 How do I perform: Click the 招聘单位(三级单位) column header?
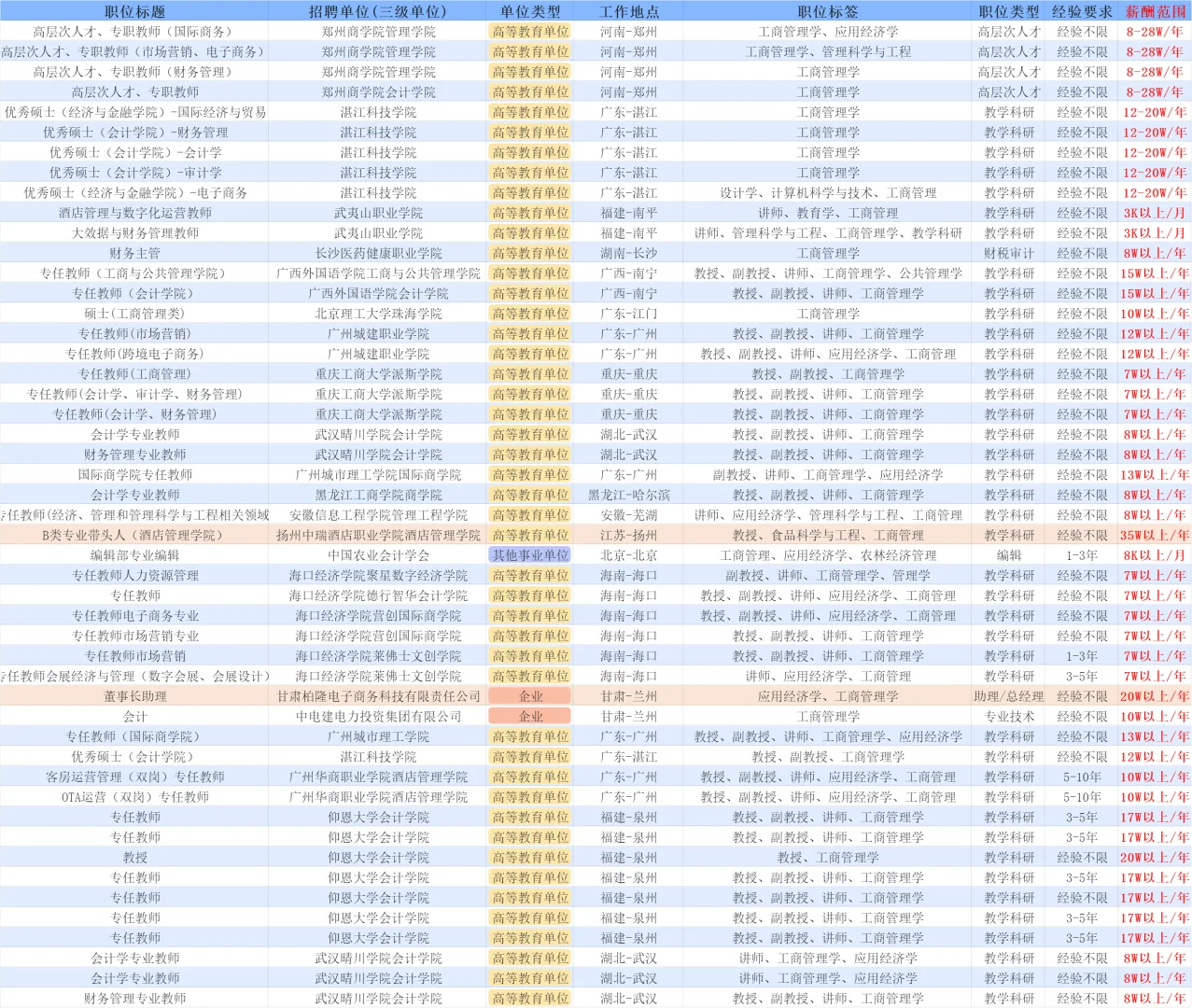click(x=378, y=11)
